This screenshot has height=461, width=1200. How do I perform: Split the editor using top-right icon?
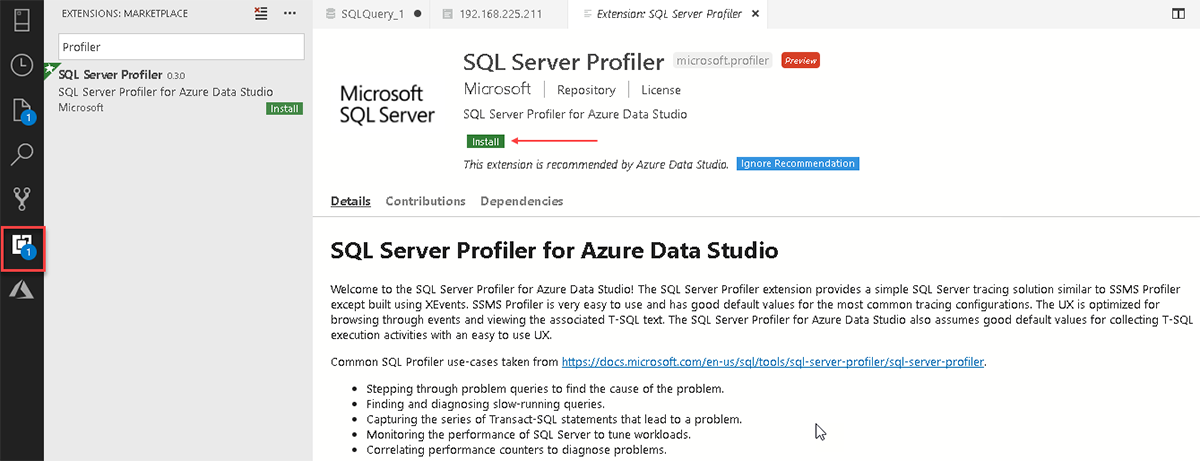coord(1178,14)
